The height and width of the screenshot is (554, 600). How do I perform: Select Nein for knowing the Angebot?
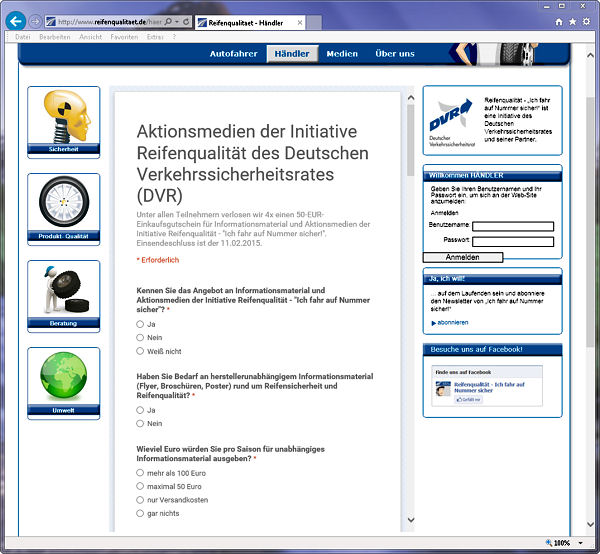point(140,337)
